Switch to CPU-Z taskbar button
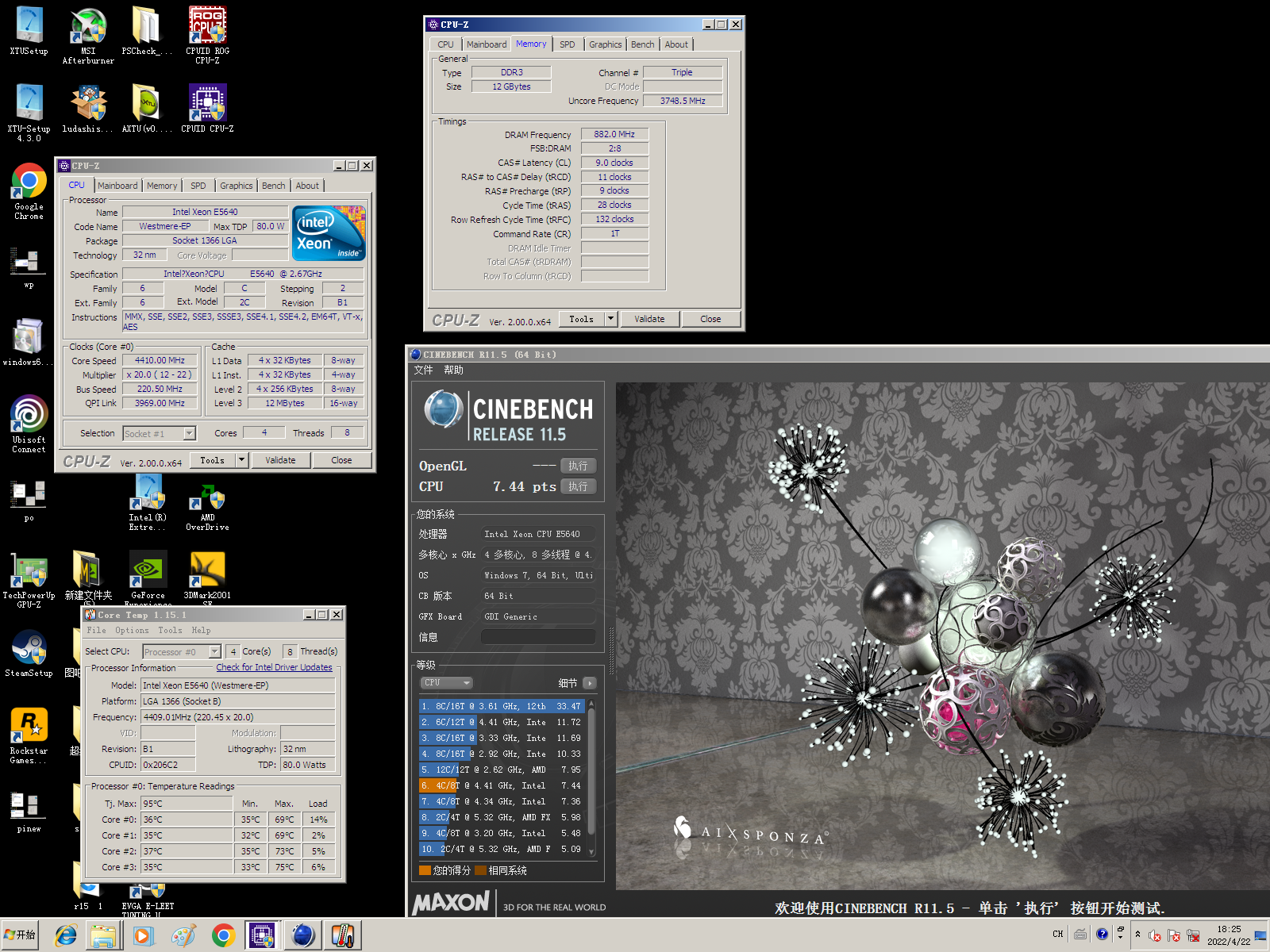The width and height of the screenshot is (1270, 952). [262, 936]
